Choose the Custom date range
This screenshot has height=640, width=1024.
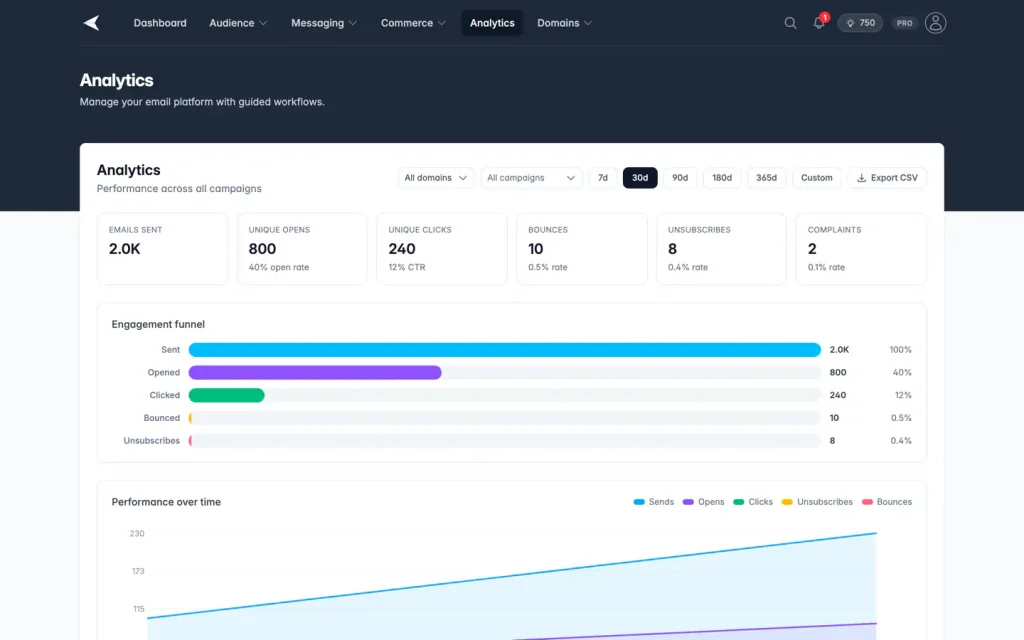click(x=816, y=178)
